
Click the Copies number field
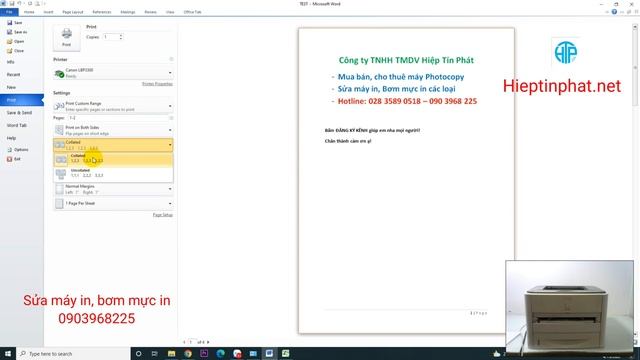(111, 37)
